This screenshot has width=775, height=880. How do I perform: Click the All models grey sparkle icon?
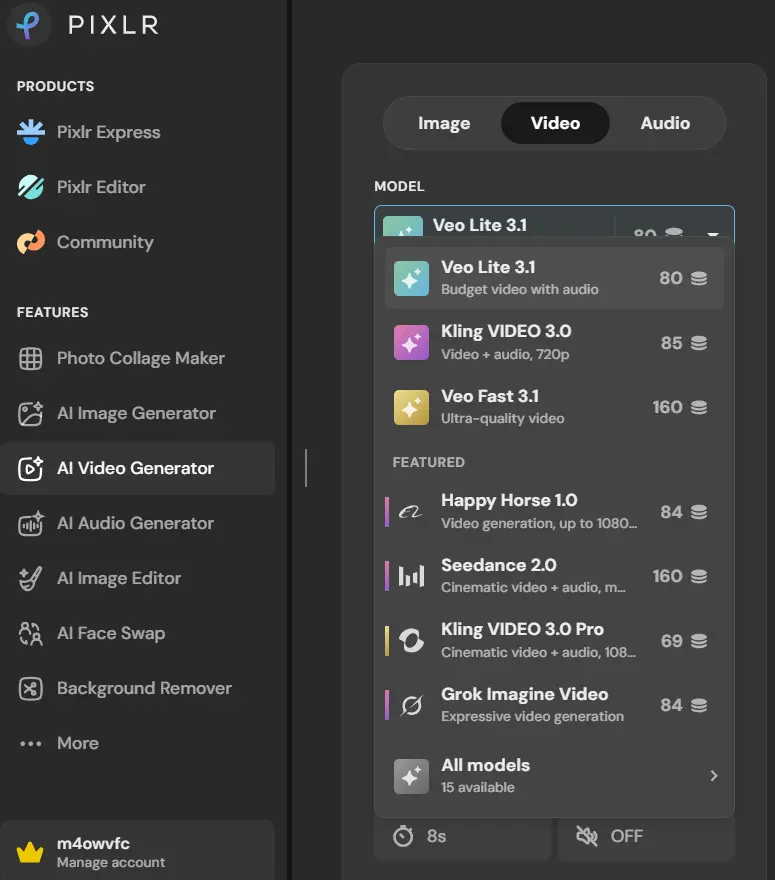coord(411,776)
